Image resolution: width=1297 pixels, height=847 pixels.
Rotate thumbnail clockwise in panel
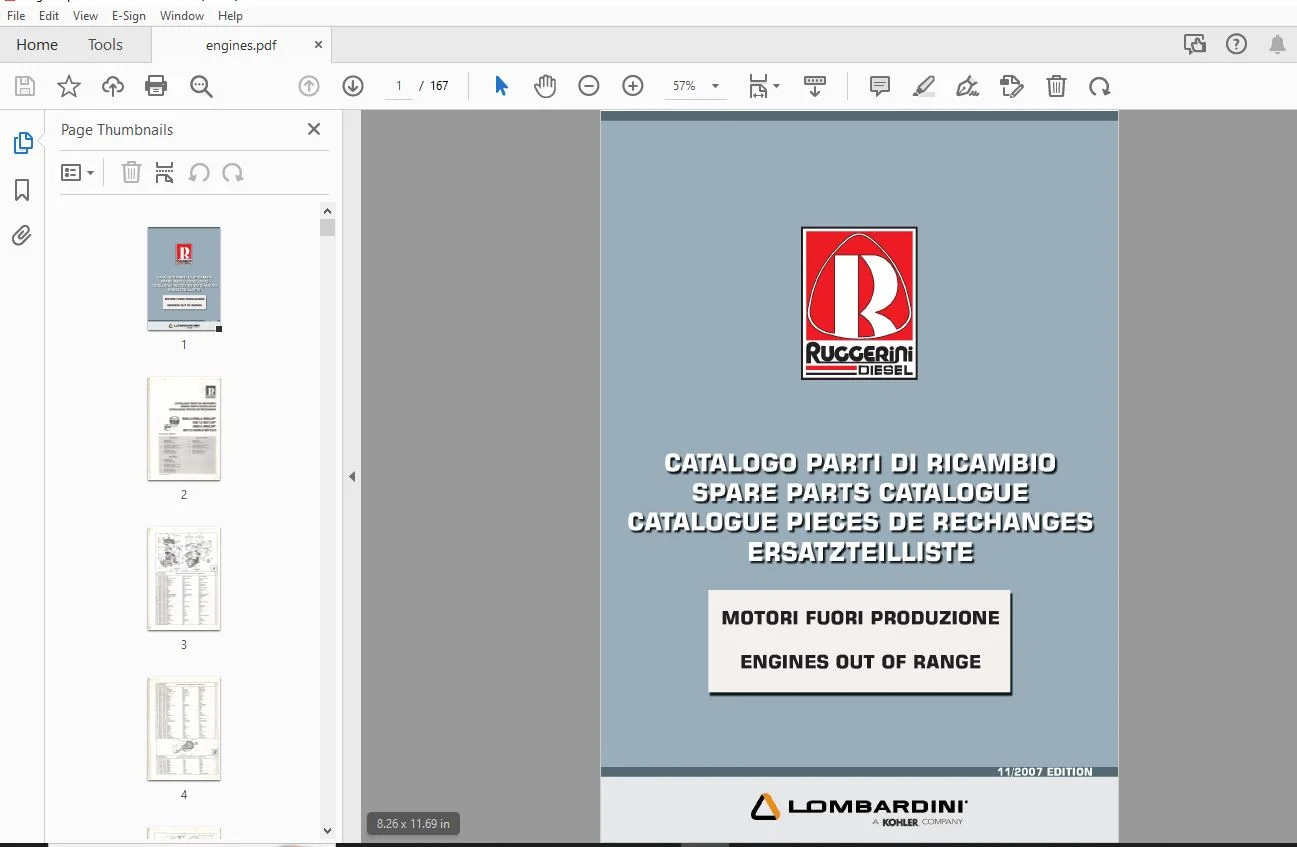coord(233,173)
